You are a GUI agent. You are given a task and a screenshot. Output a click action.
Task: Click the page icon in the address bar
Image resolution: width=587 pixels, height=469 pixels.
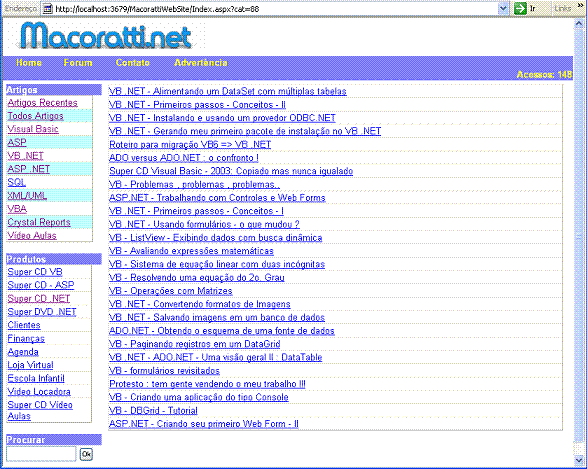[47, 8]
